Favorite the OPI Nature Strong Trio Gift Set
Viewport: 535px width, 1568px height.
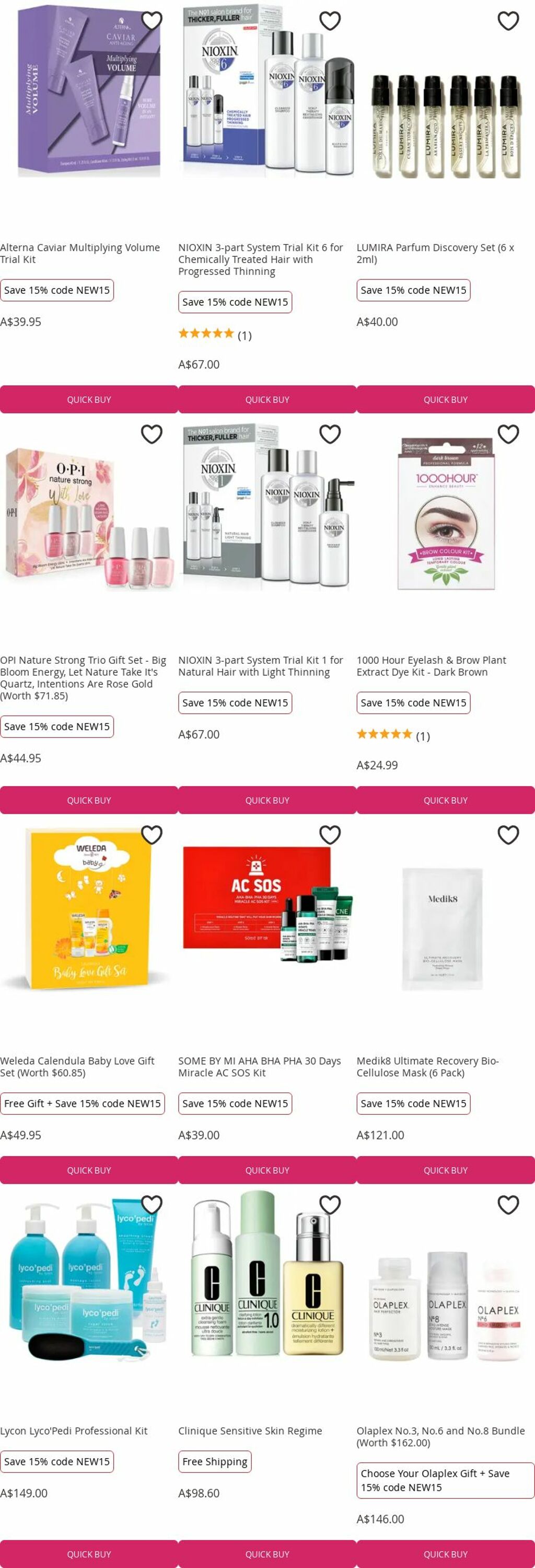(x=152, y=434)
